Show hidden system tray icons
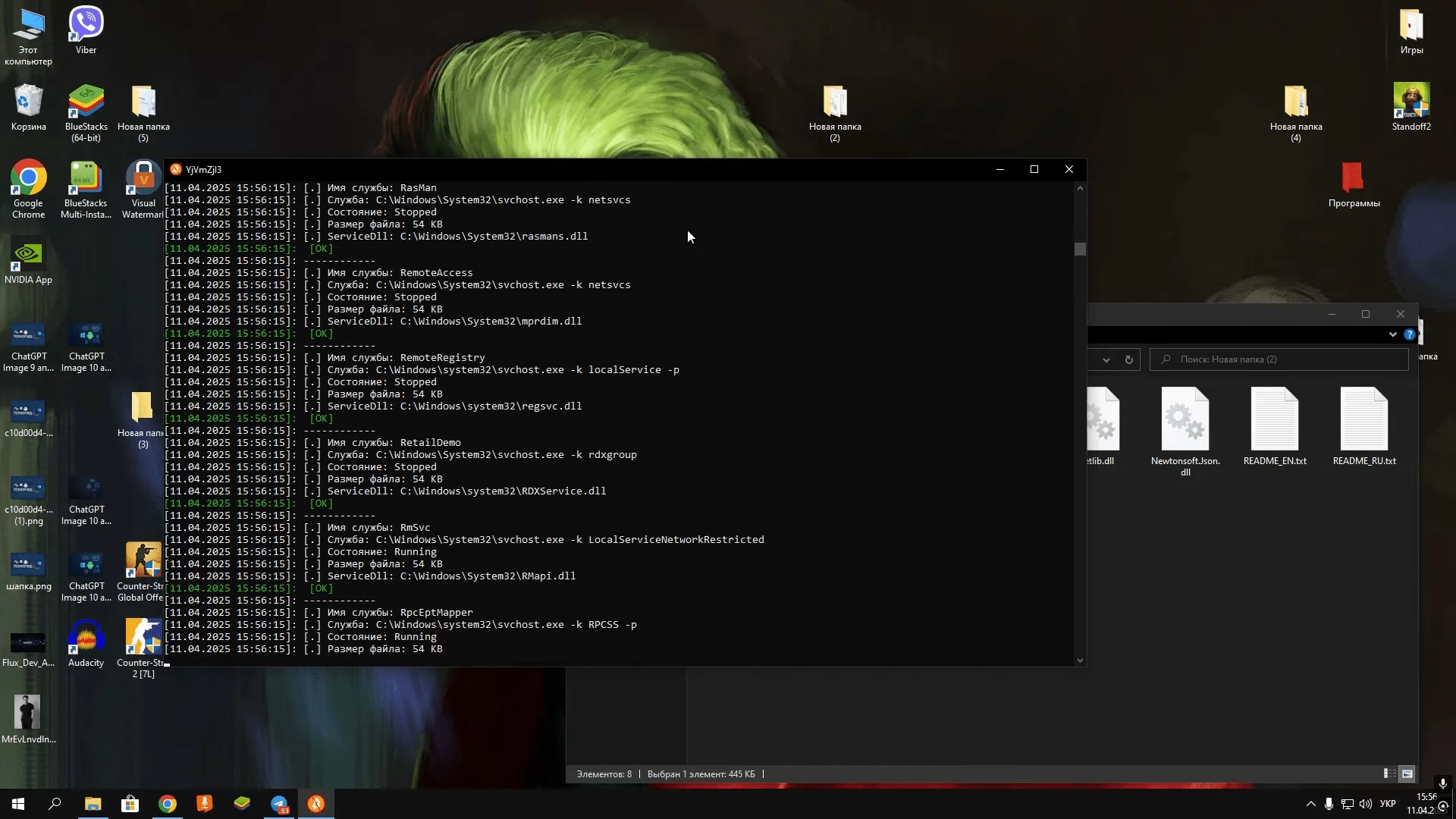 (1310, 804)
